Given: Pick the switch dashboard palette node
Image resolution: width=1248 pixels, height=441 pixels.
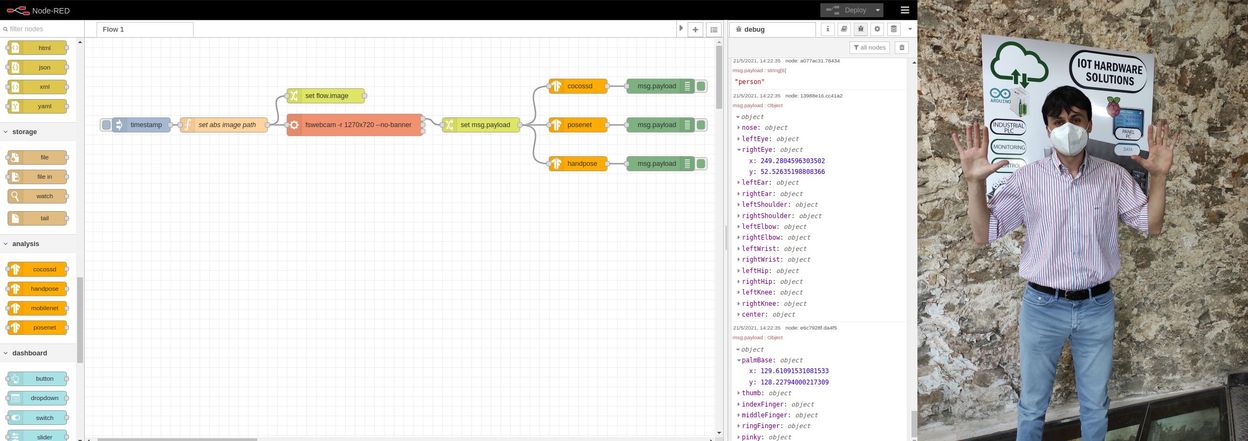Looking at the screenshot, I should pyautogui.click(x=37, y=417).
